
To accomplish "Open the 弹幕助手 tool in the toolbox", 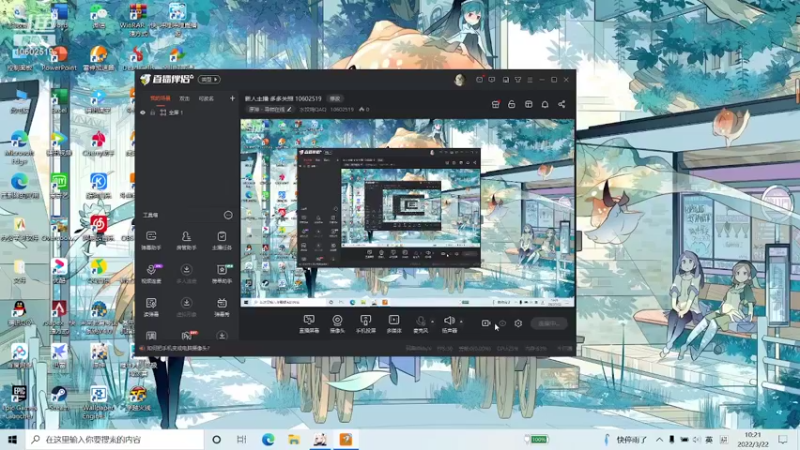I will click(x=151, y=240).
